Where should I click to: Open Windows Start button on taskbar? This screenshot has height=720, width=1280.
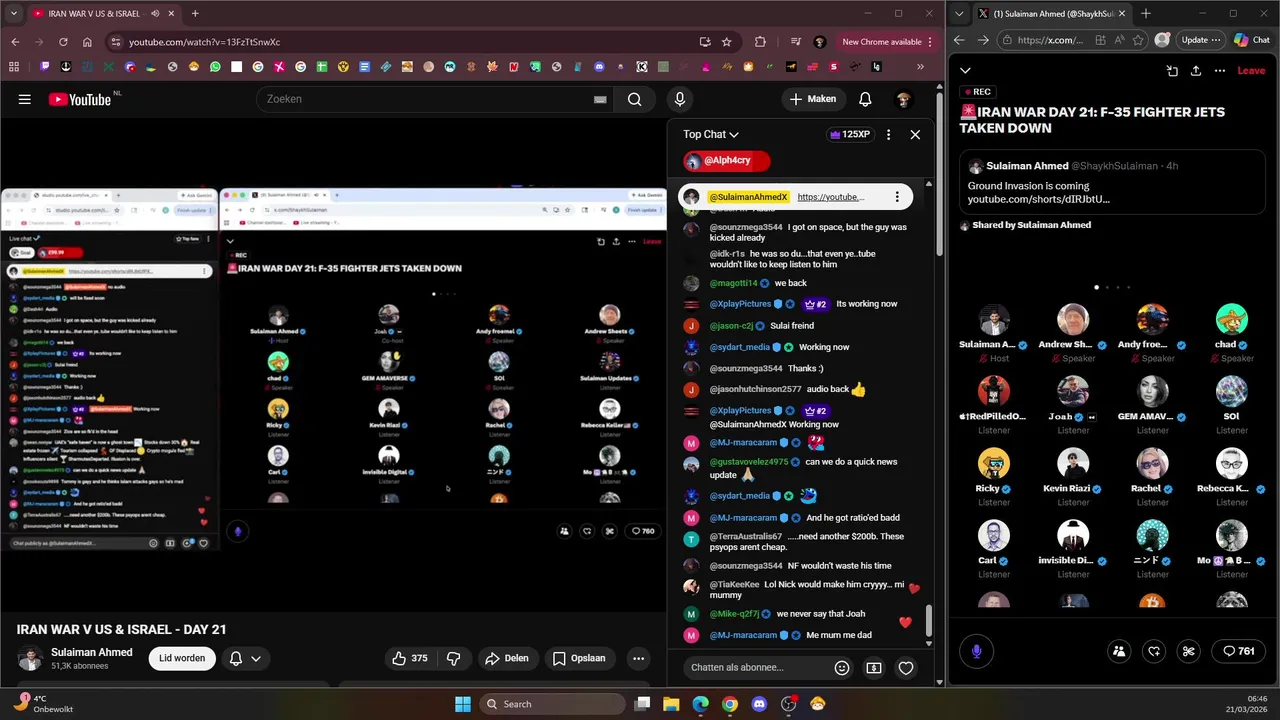click(463, 704)
